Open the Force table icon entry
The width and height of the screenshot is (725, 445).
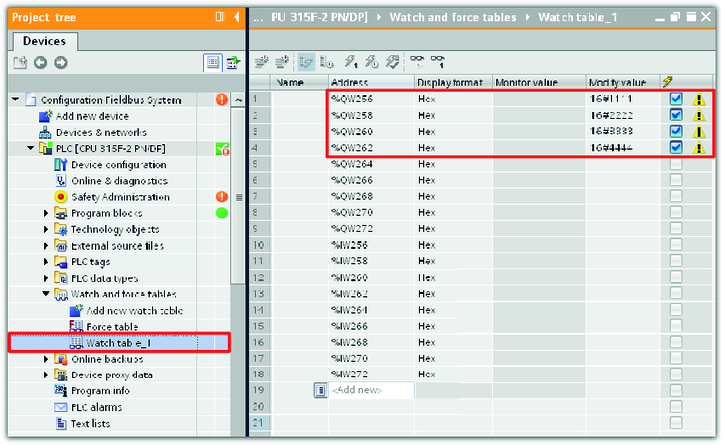tap(76, 327)
